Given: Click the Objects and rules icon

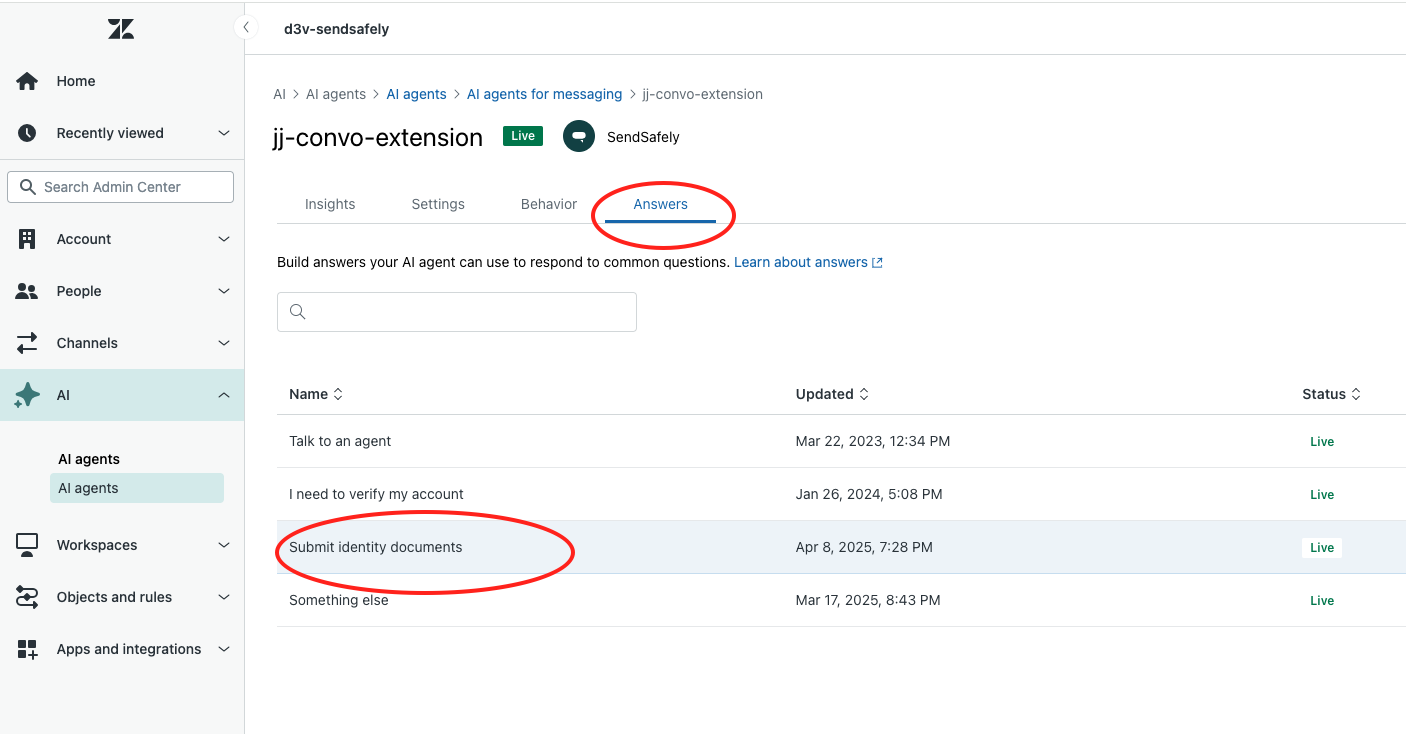Looking at the screenshot, I should [x=27, y=597].
